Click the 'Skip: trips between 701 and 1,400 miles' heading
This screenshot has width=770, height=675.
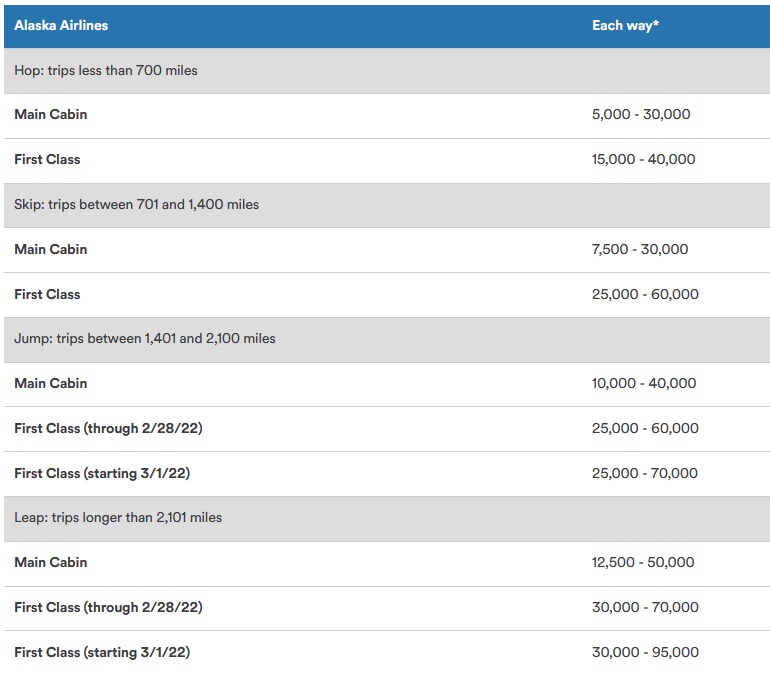(x=136, y=205)
